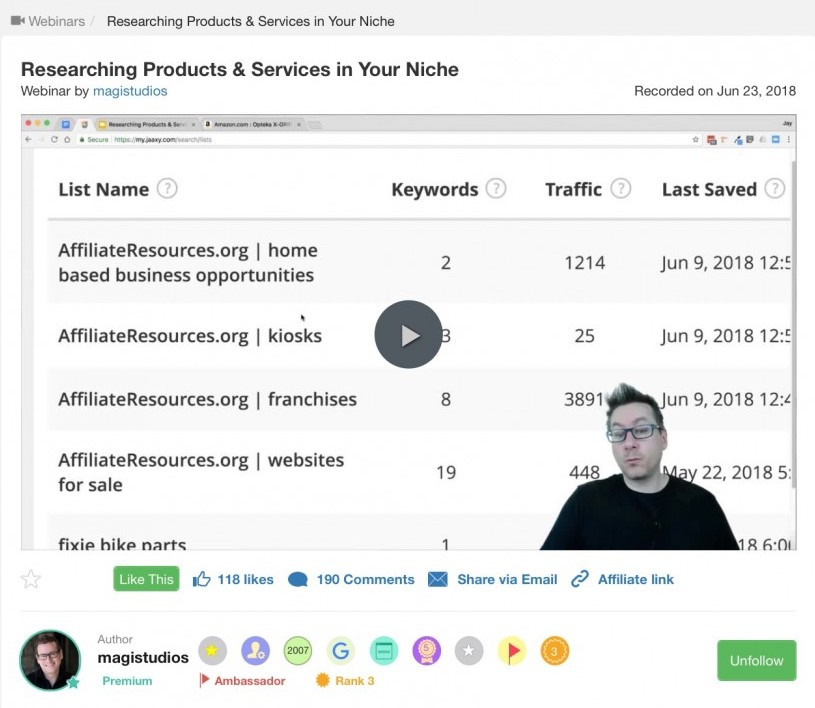The image size is (815, 708).
Task: Click traffic value 1214
Action: [x=585, y=263]
